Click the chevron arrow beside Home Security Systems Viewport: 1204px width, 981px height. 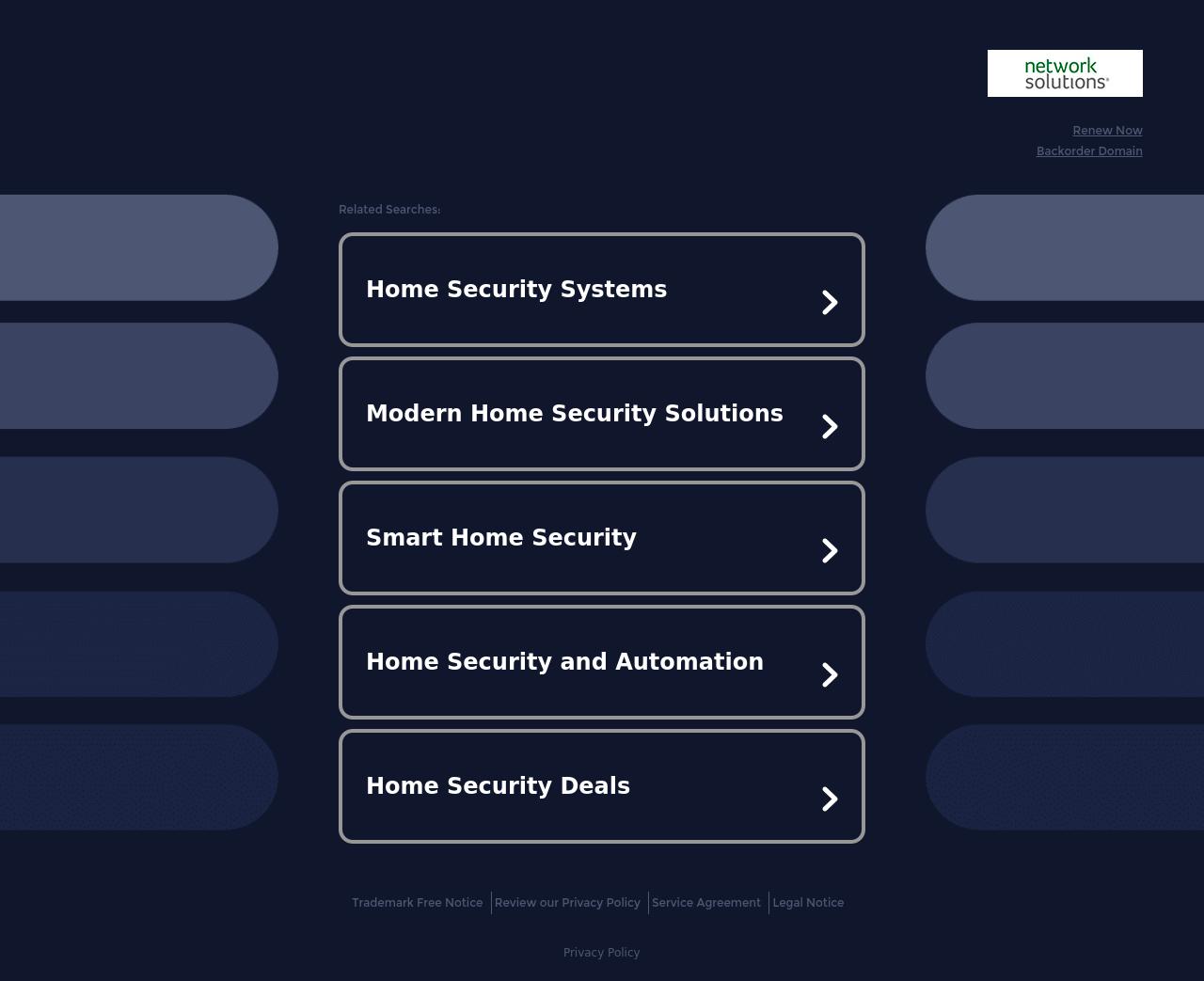[830, 302]
